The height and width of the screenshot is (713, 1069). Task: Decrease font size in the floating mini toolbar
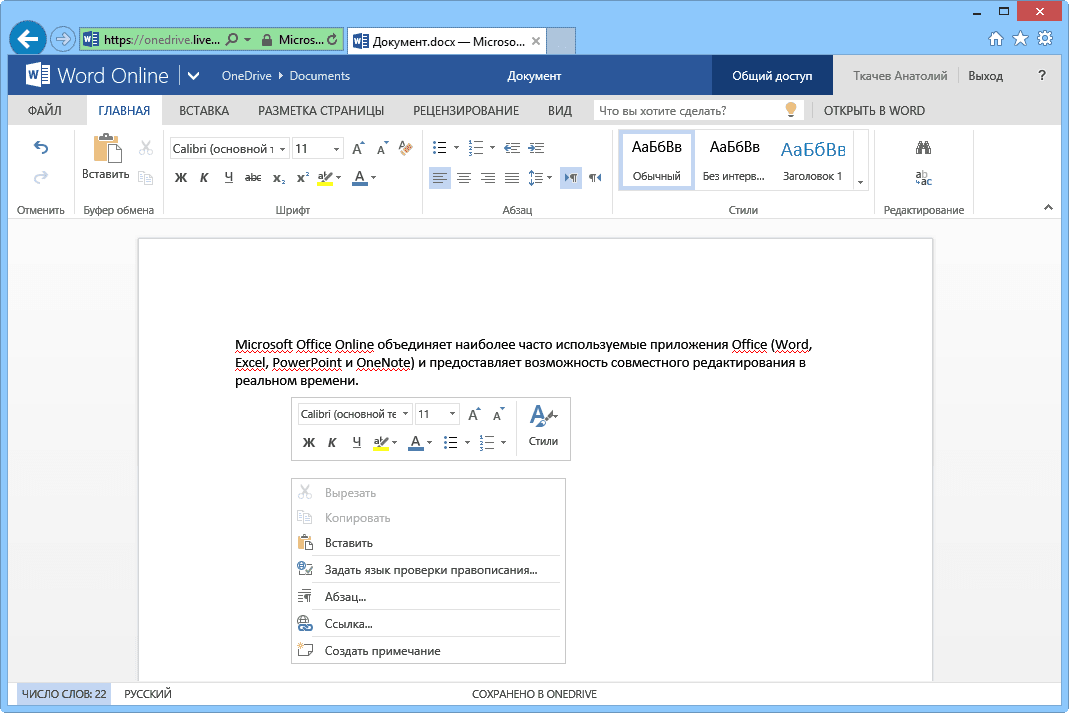498,414
